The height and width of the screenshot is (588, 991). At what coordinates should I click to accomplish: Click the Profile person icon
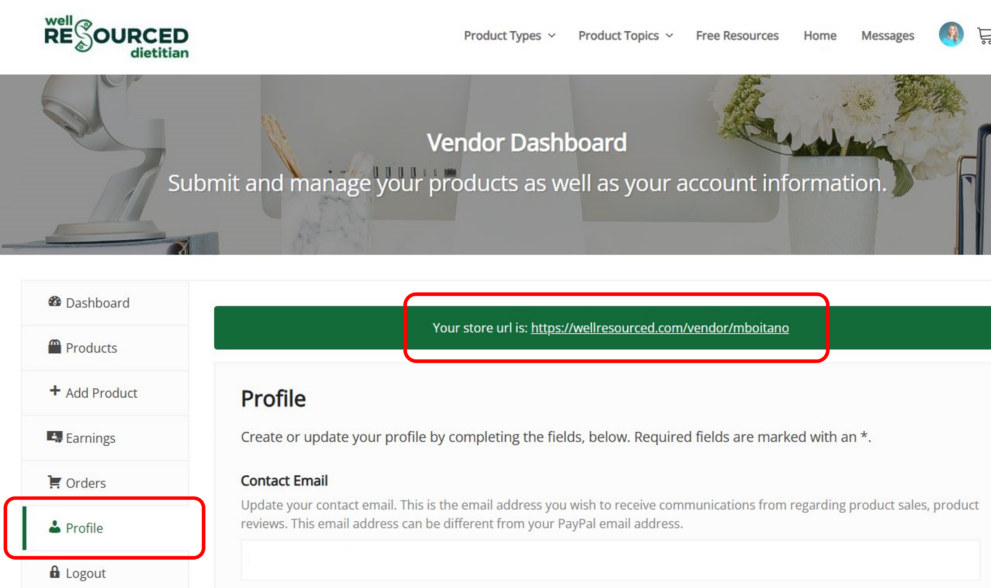pyautogui.click(x=54, y=527)
